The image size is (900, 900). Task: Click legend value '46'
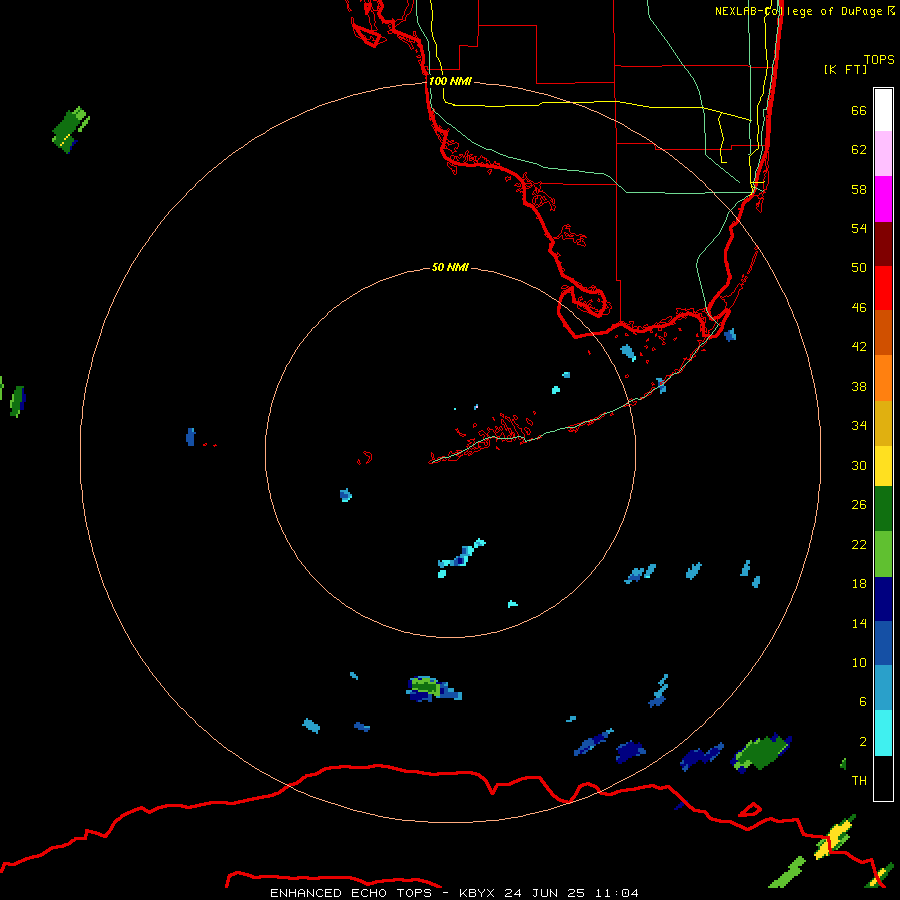(859, 308)
